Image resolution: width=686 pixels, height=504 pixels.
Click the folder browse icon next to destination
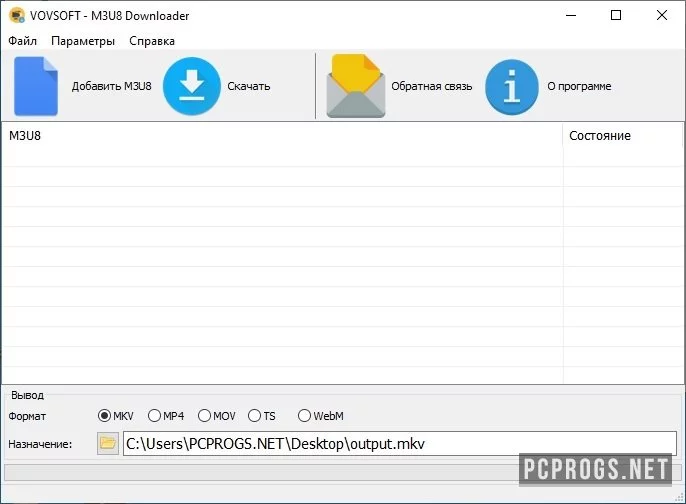[x=108, y=443]
